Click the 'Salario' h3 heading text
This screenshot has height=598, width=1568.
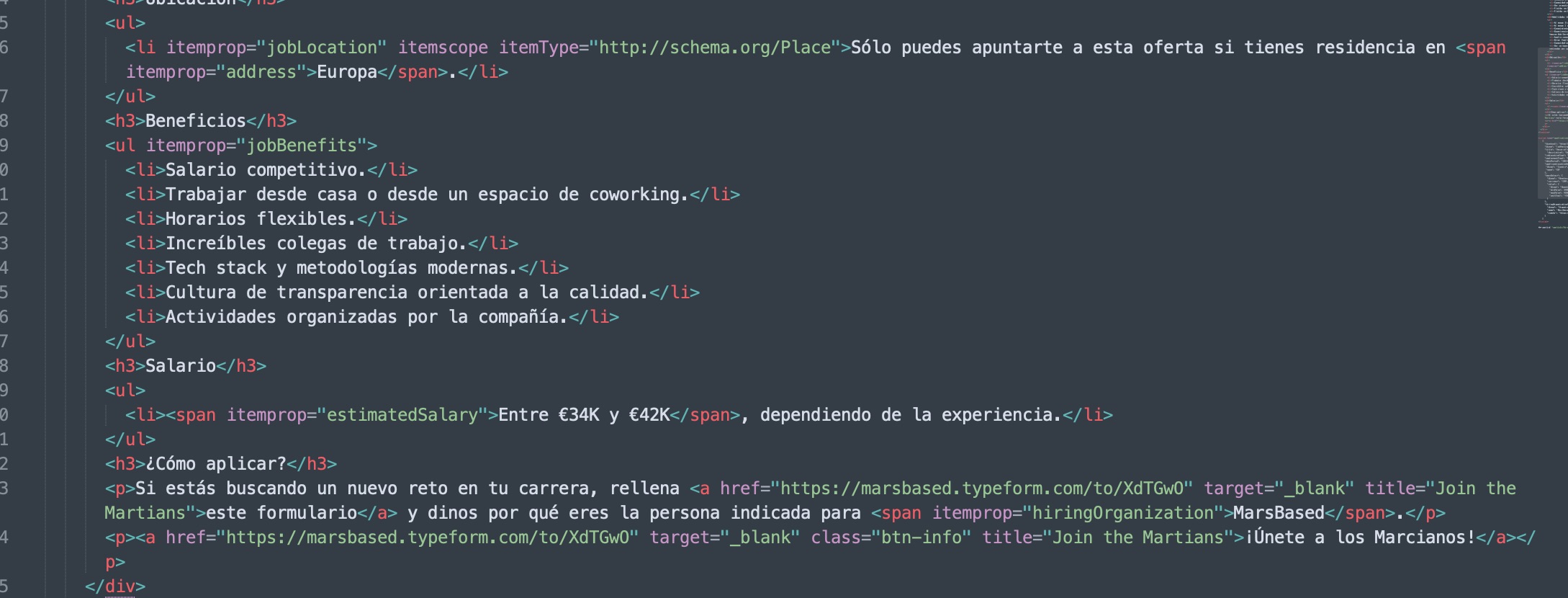181,366
